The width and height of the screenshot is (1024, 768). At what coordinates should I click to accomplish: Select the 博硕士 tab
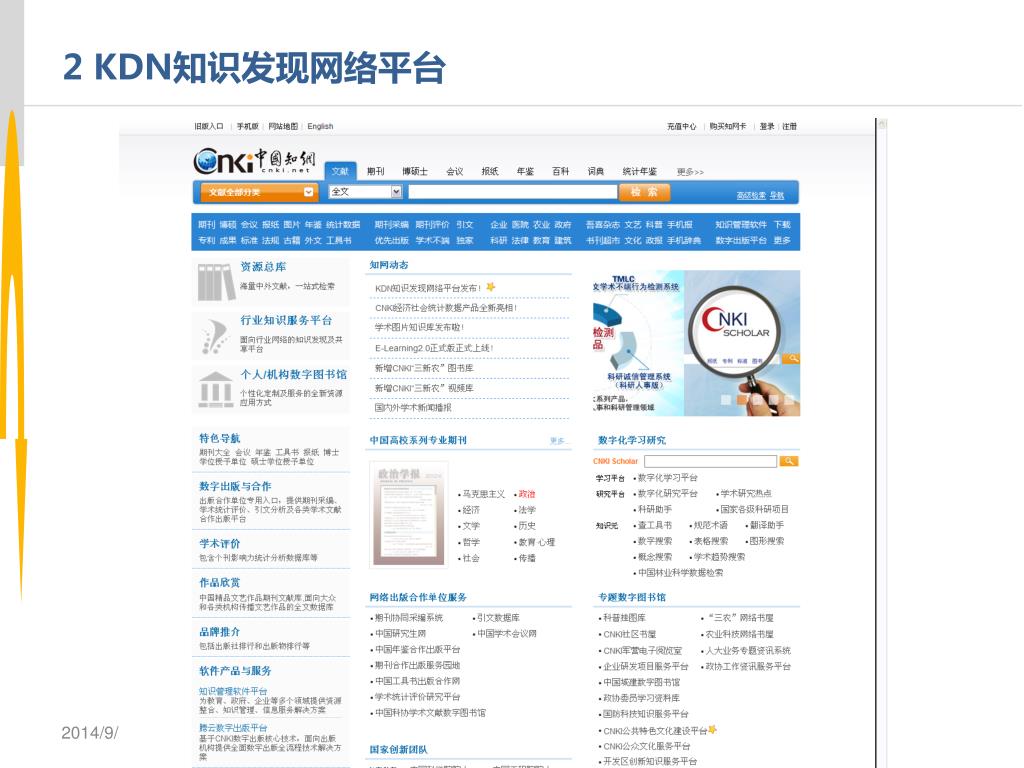415,171
